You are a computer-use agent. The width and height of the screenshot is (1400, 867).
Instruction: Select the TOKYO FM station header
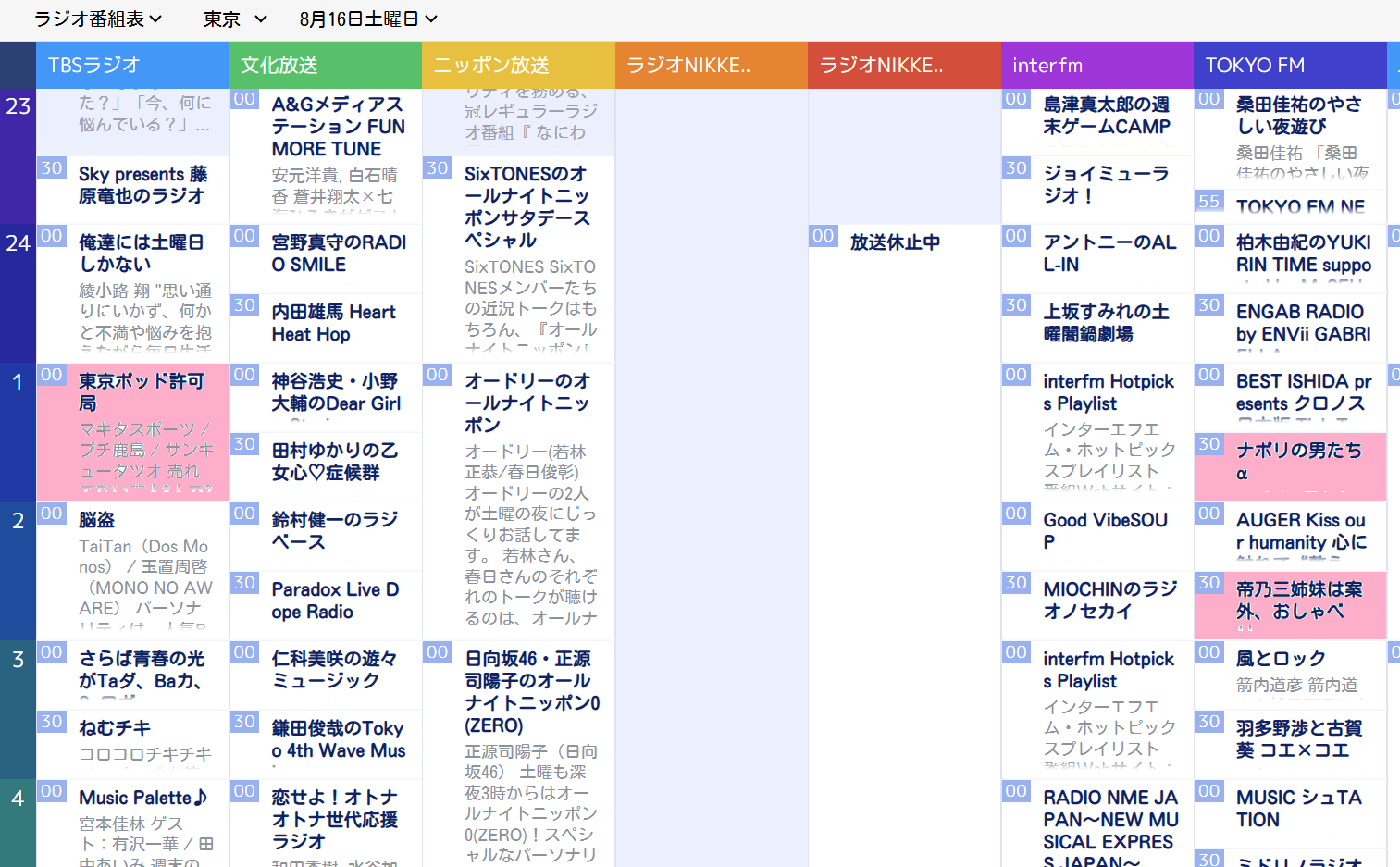click(1290, 65)
